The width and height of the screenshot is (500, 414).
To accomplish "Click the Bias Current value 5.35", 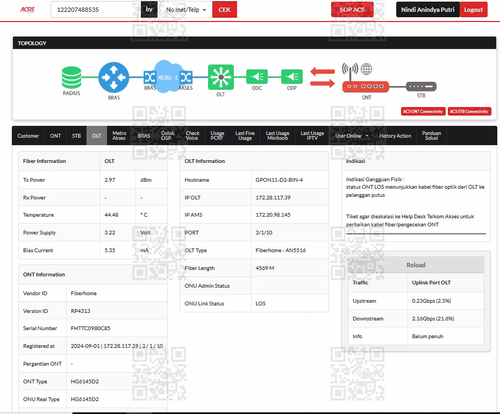I will click(110, 250).
